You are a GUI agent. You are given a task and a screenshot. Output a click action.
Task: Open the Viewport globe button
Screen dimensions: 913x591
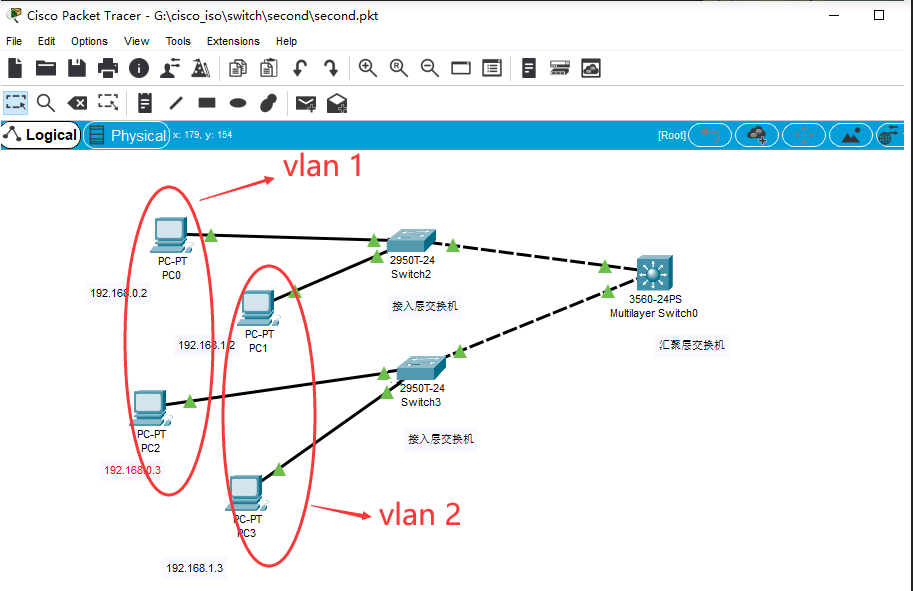coord(890,135)
